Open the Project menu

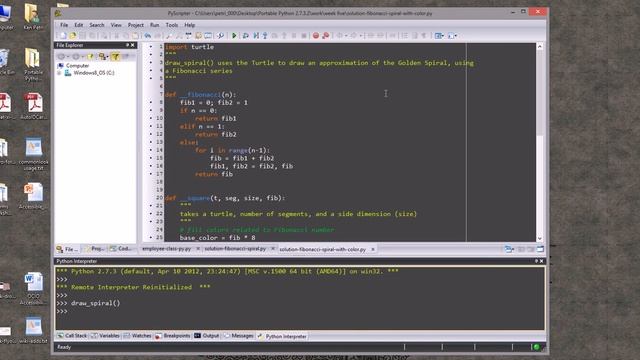[x=136, y=25]
